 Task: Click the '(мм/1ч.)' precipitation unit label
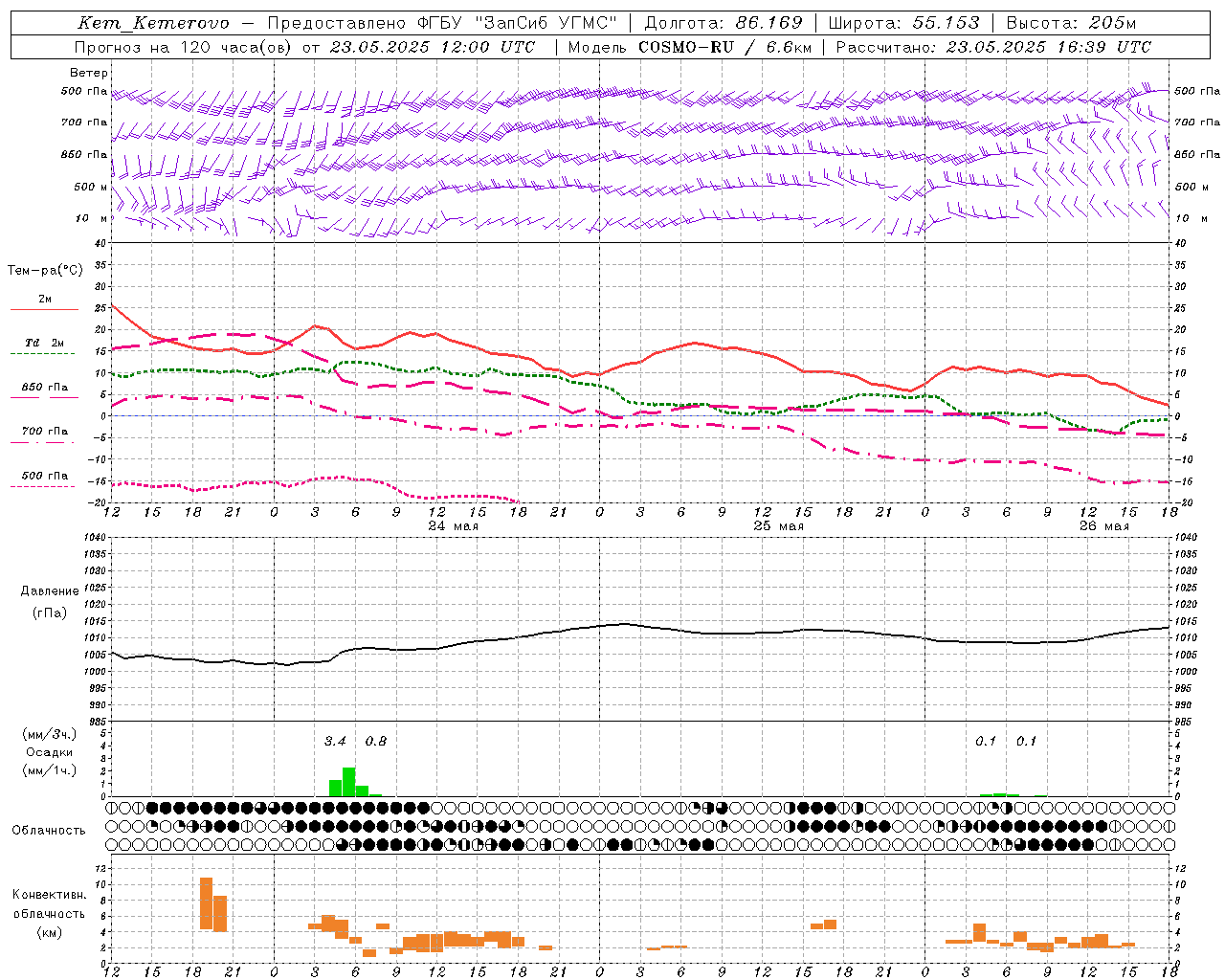[50, 770]
